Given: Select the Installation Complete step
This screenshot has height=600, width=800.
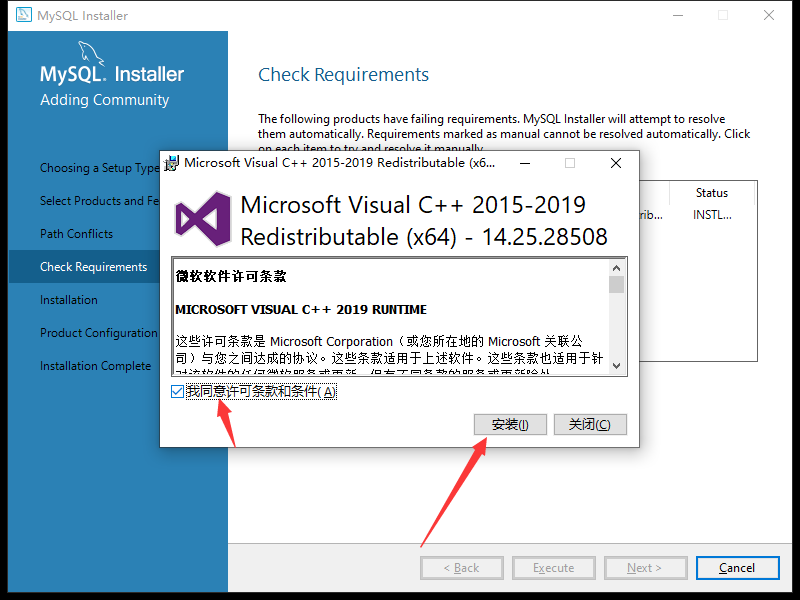Looking at the screenshot, I should (95, 366).
